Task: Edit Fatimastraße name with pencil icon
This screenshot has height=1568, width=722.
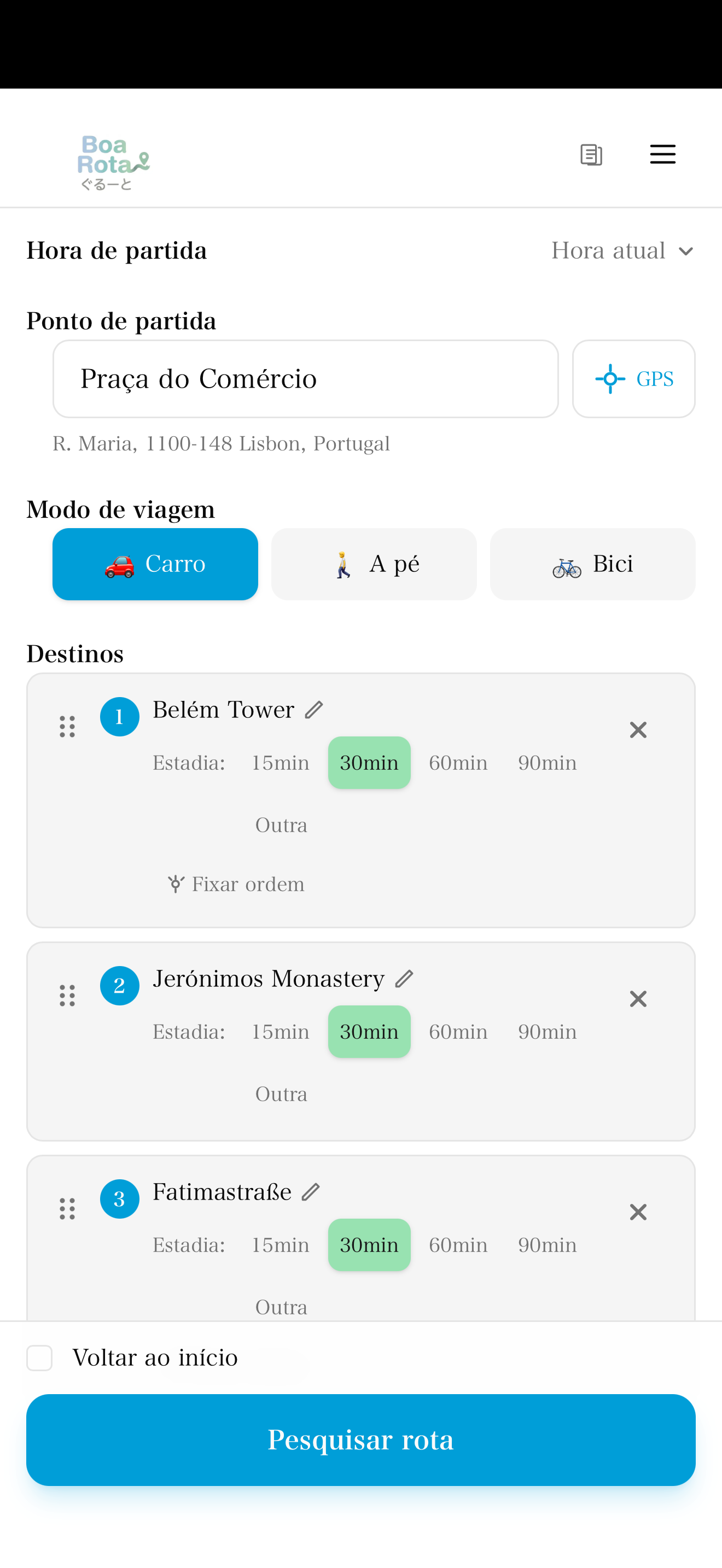Action: 311,1192
